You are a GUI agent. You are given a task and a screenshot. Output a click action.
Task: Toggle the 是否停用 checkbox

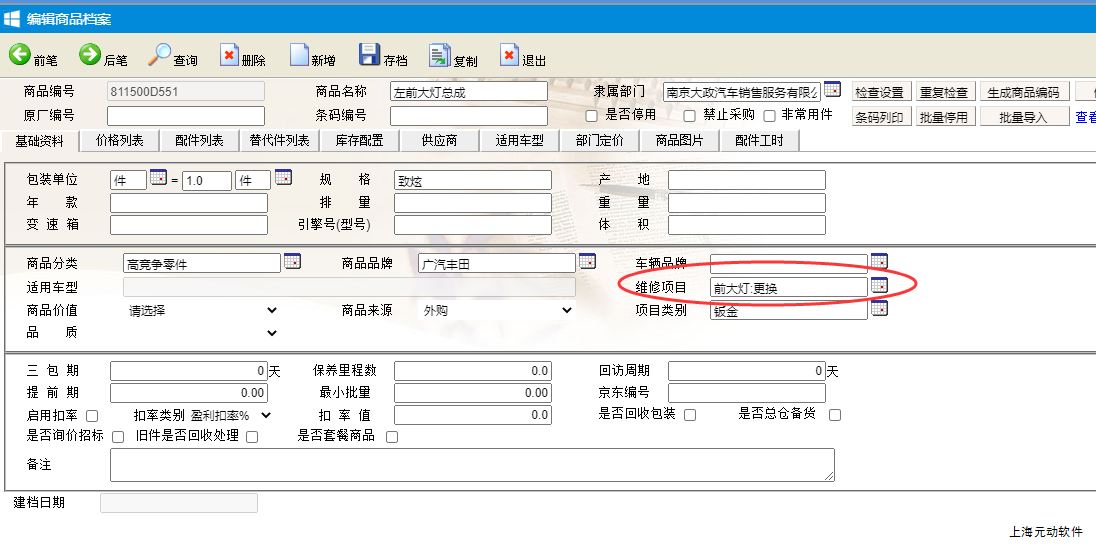point(592,116)
